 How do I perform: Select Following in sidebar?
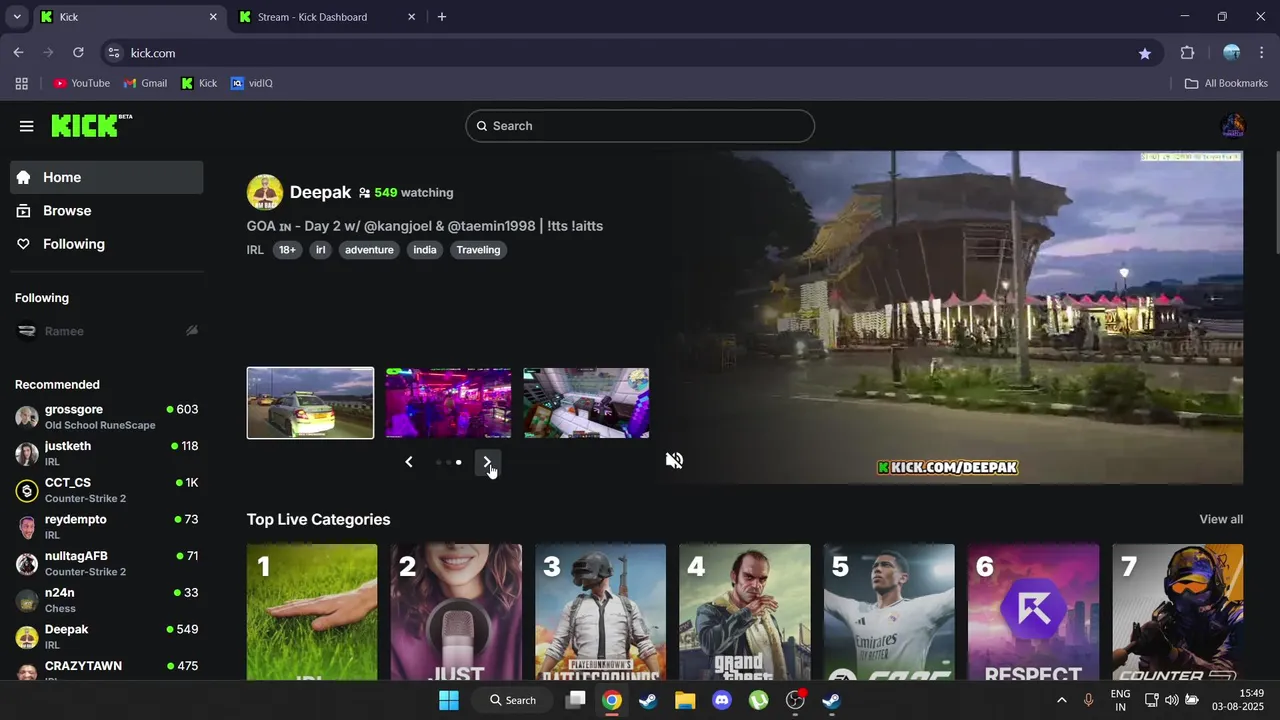107,244
